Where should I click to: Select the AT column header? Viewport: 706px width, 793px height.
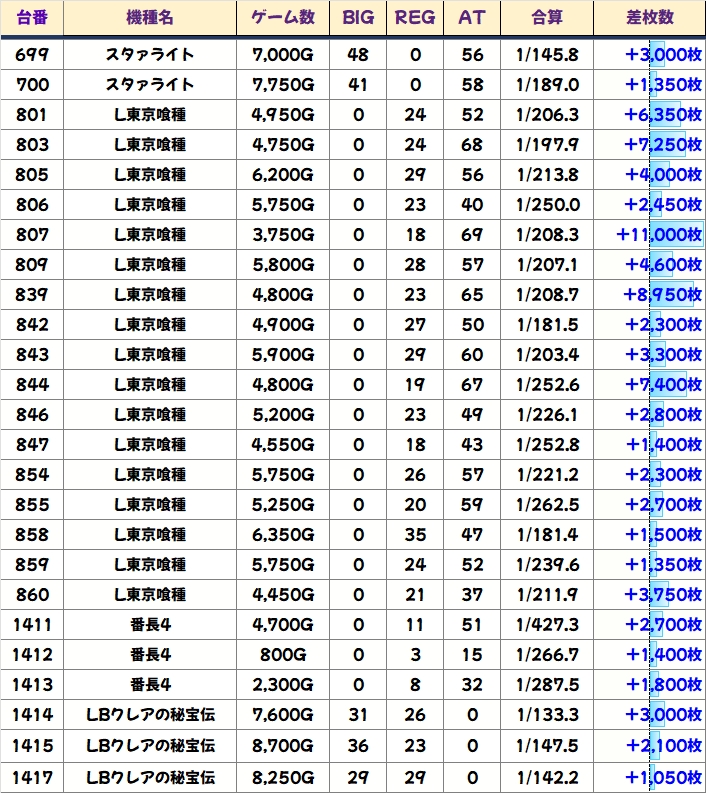coord(470,18)
